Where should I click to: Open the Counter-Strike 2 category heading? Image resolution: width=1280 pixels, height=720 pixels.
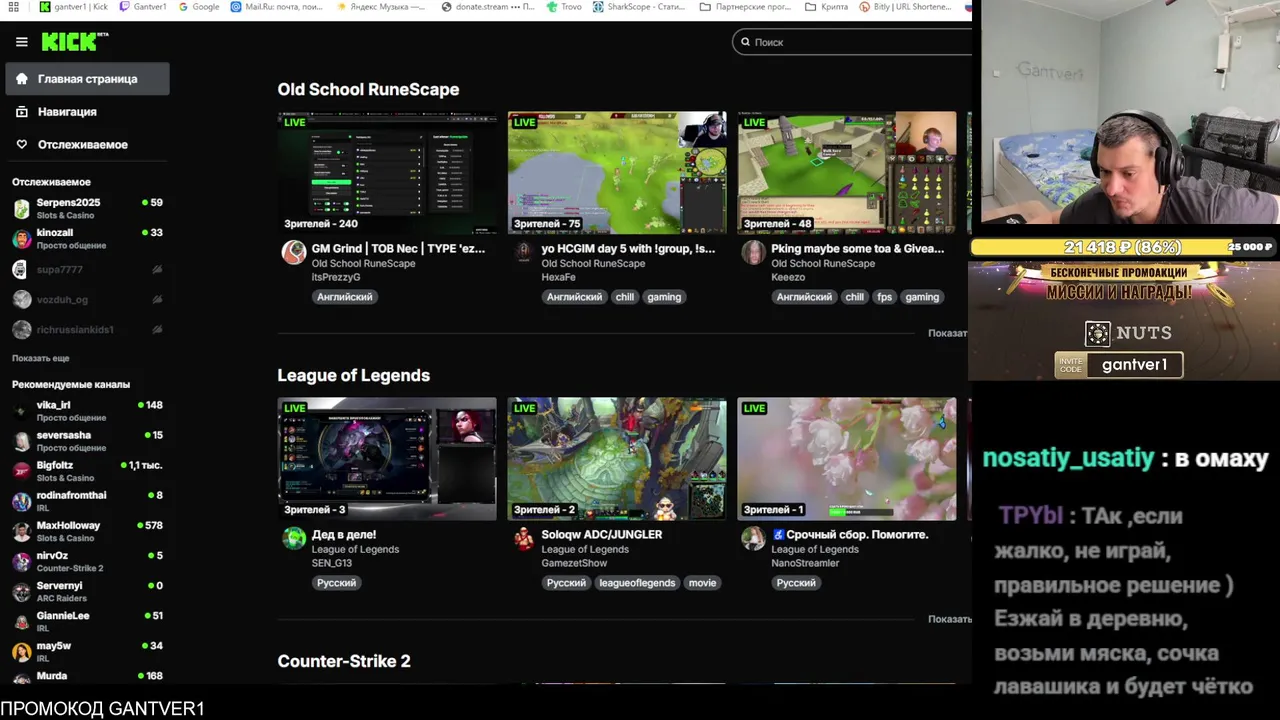344,661
